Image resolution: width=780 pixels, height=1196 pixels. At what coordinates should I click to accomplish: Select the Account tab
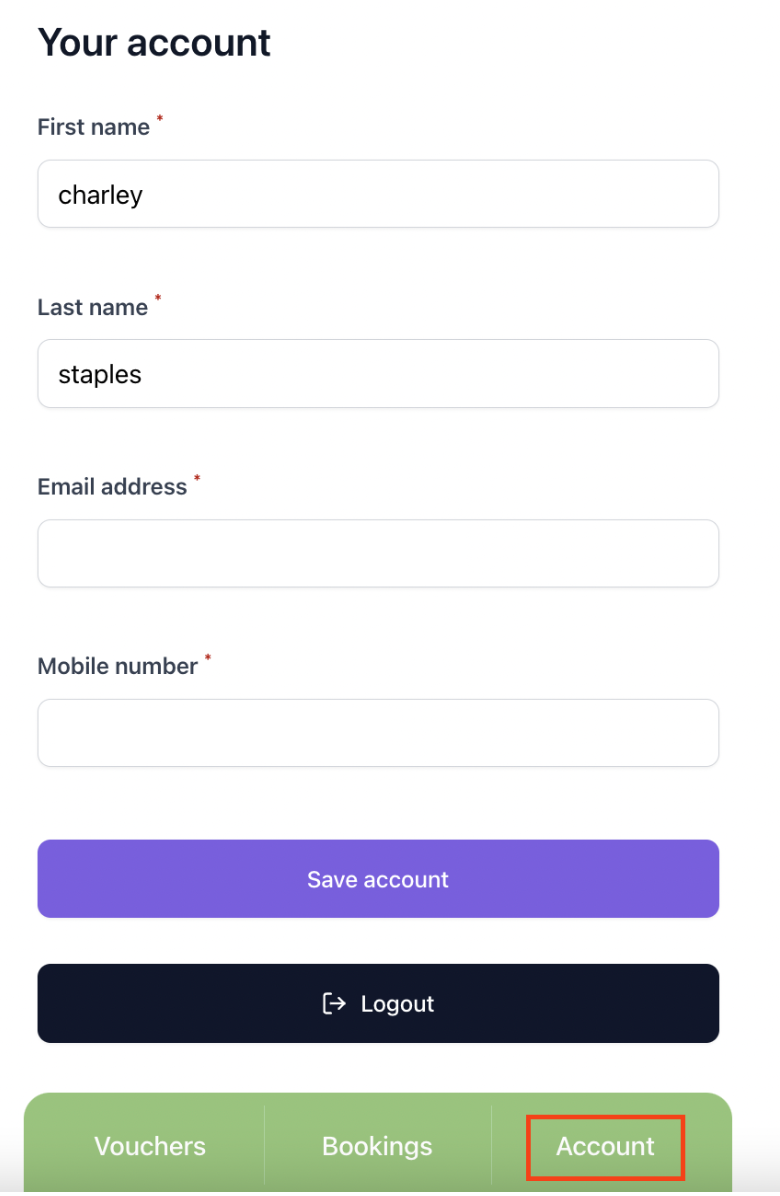[605, 1146]
